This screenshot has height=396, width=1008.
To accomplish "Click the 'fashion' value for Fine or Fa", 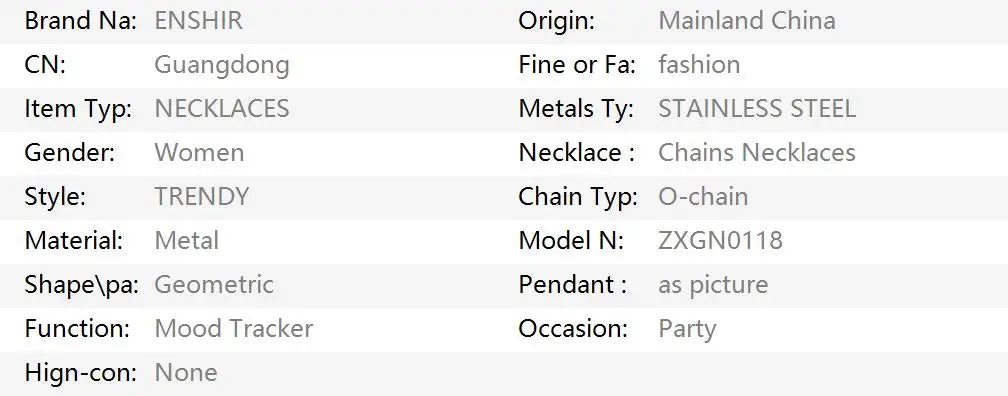I will tap(699, 65).
